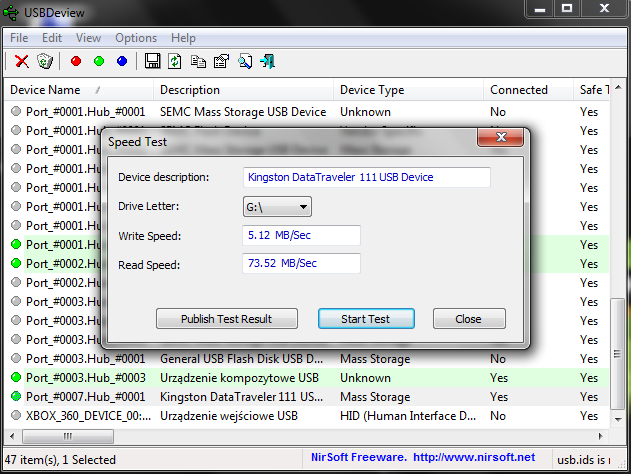Click the vertical scrollbar down arrow

pos(618,419)
